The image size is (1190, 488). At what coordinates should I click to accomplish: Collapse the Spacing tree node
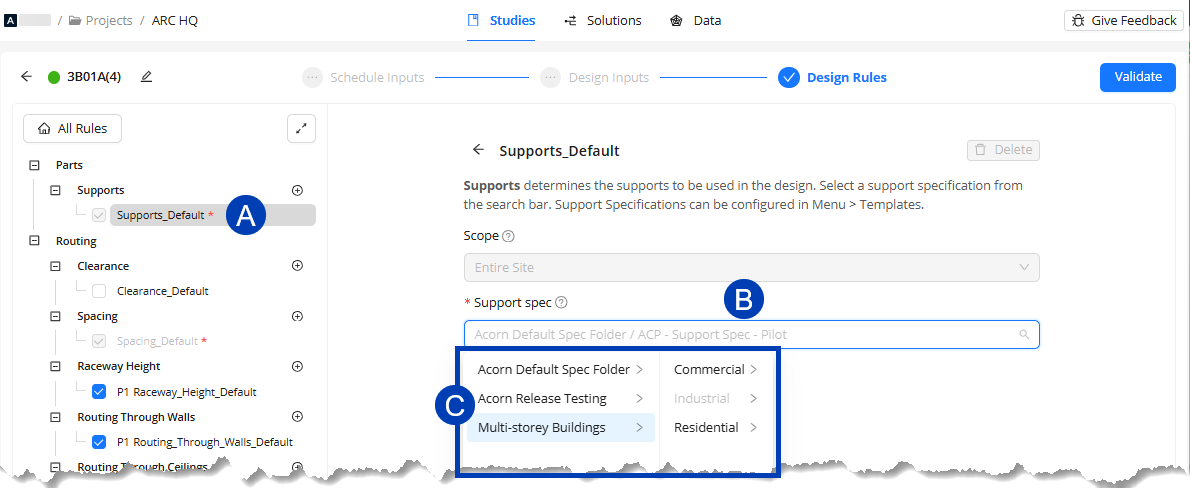(55, 316)
